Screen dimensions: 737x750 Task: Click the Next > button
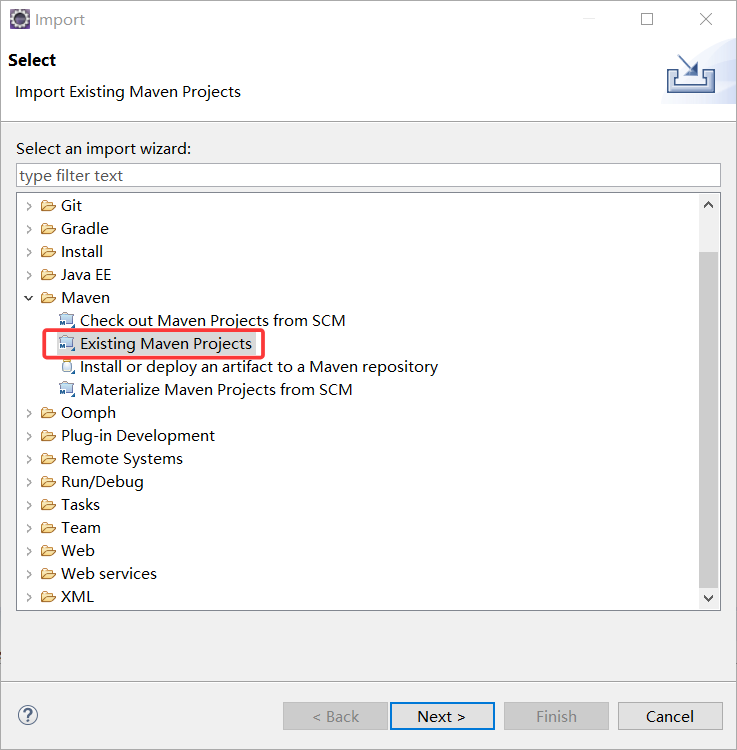click(x=442, y=716)
